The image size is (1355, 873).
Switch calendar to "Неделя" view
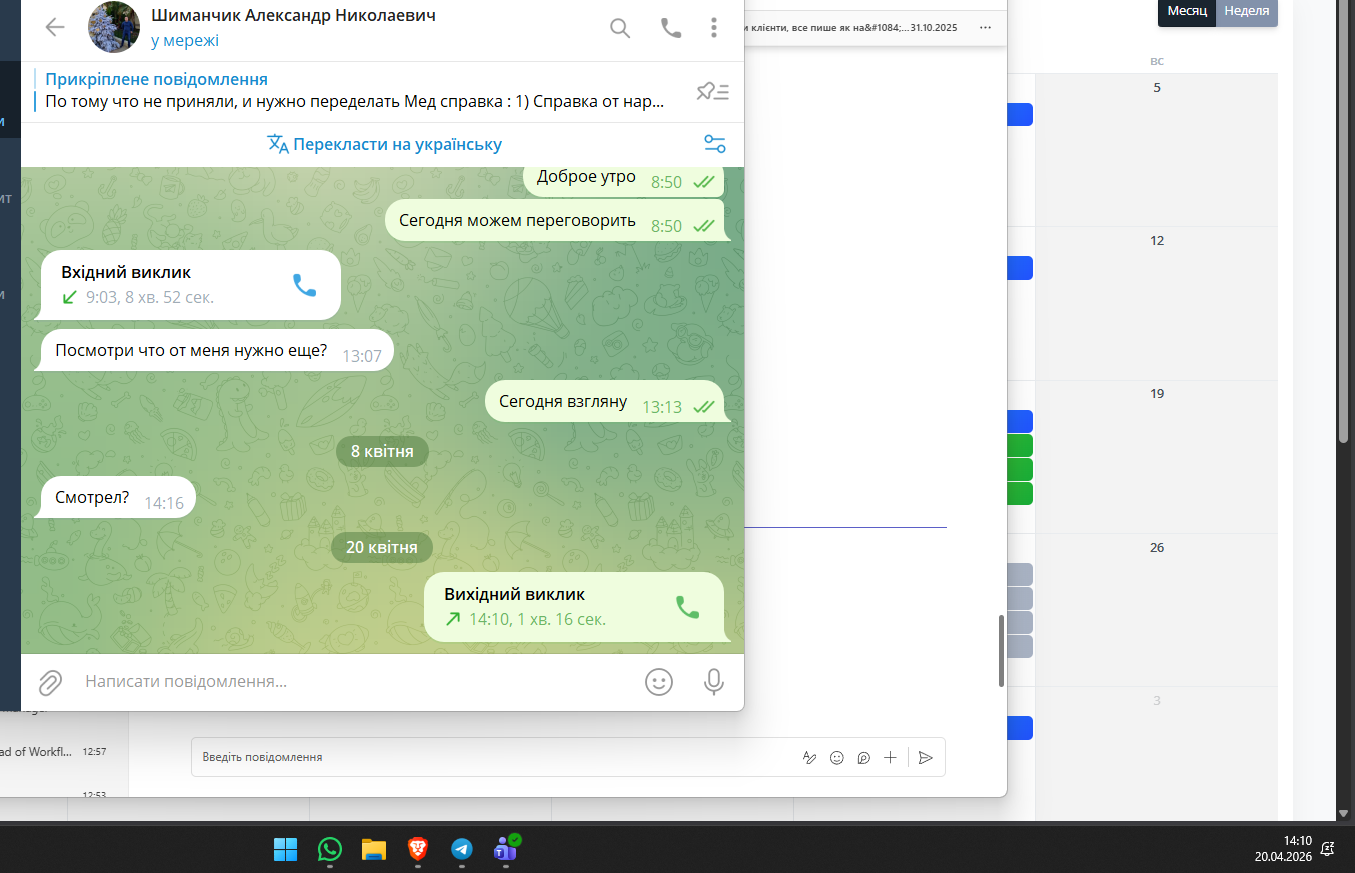[x=1246, y=11]
